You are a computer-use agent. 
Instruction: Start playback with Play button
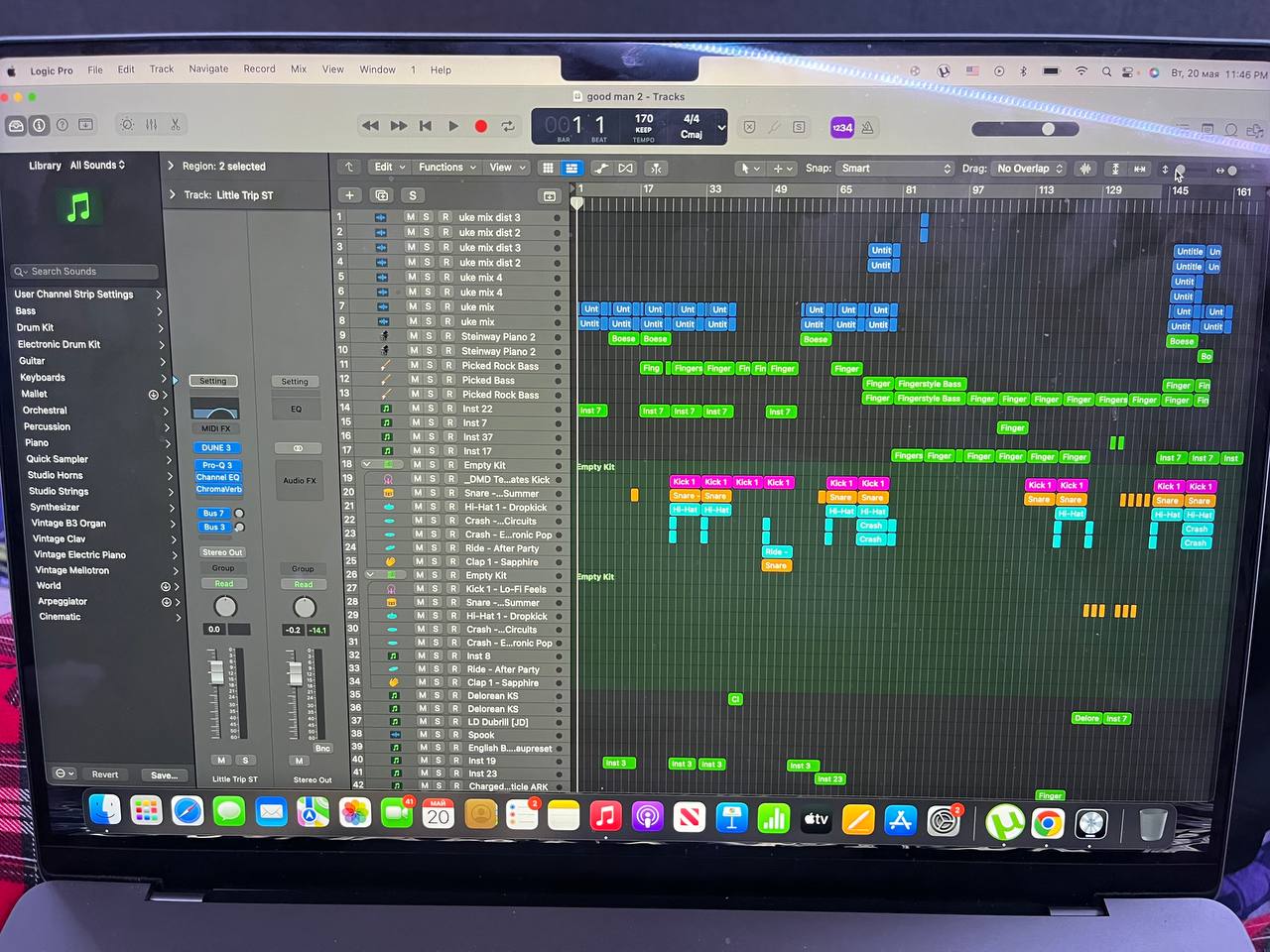tap(453, 126)
